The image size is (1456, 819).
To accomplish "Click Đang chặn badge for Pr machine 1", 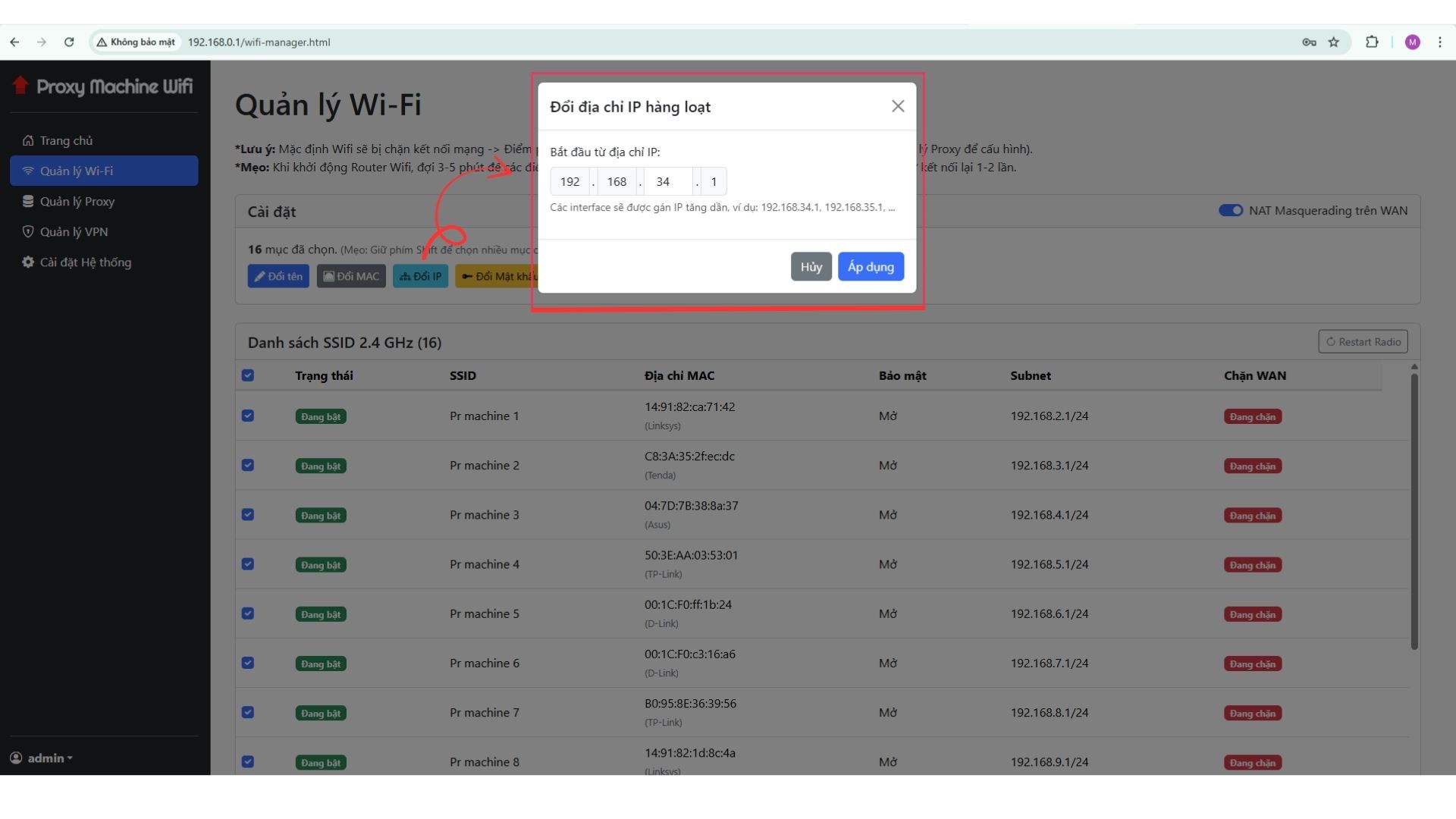I will (x=1253, y=416).
